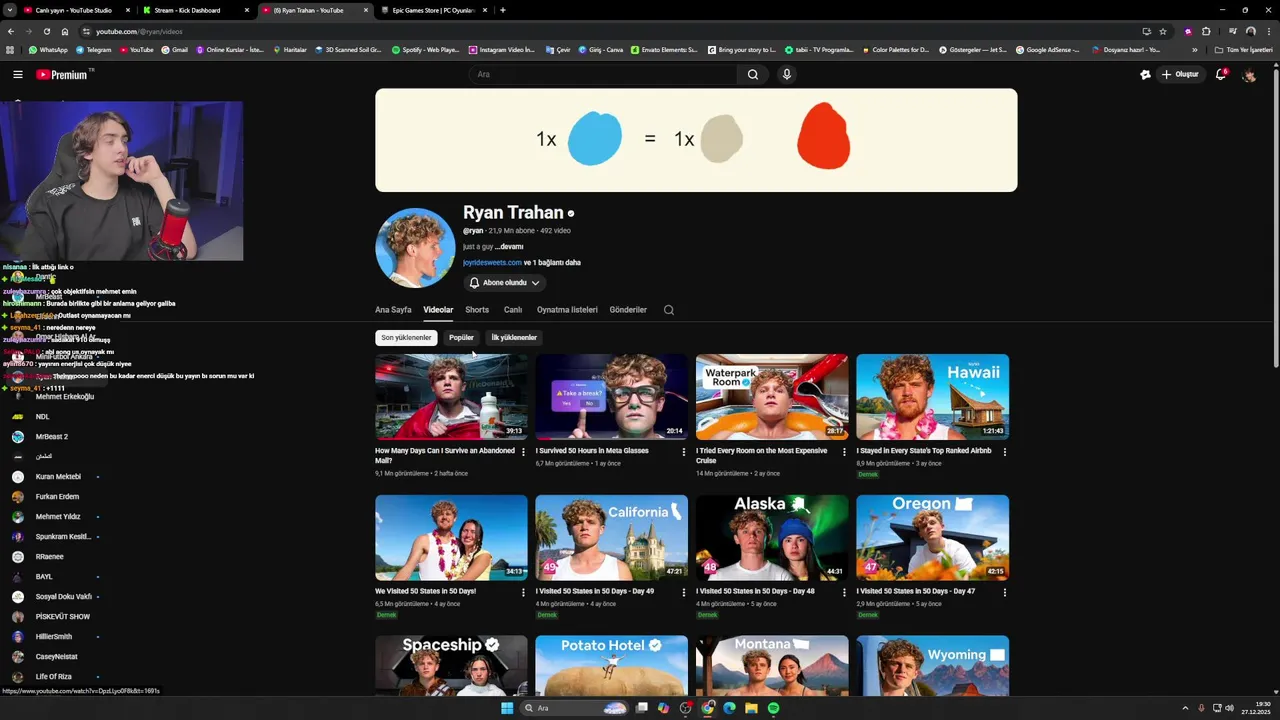
Task: Click Ryan Trahan's channel avatar picture
Action: click(415, 248)
